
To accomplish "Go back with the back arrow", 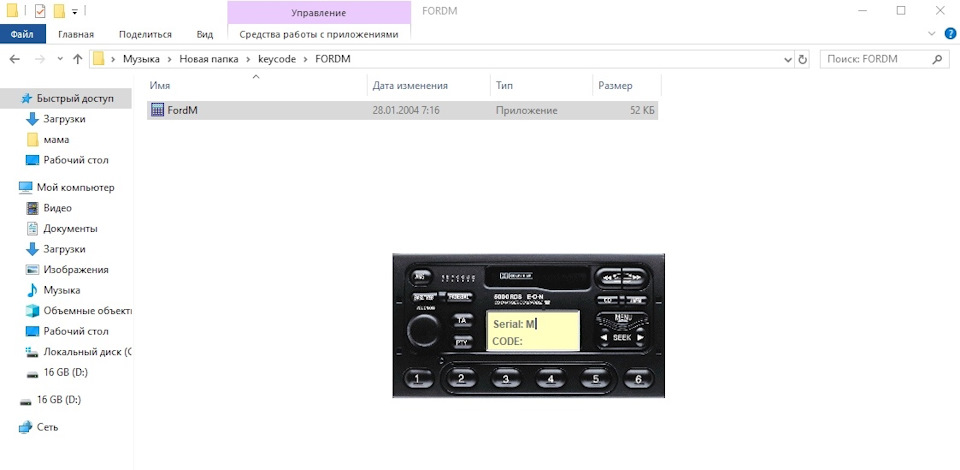I will point(15,59).
